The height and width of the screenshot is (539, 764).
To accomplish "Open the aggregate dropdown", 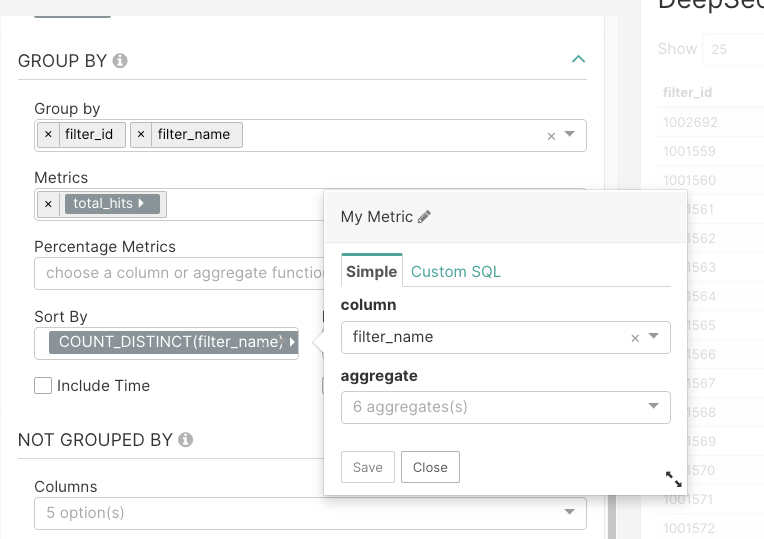I will [654, 406].
